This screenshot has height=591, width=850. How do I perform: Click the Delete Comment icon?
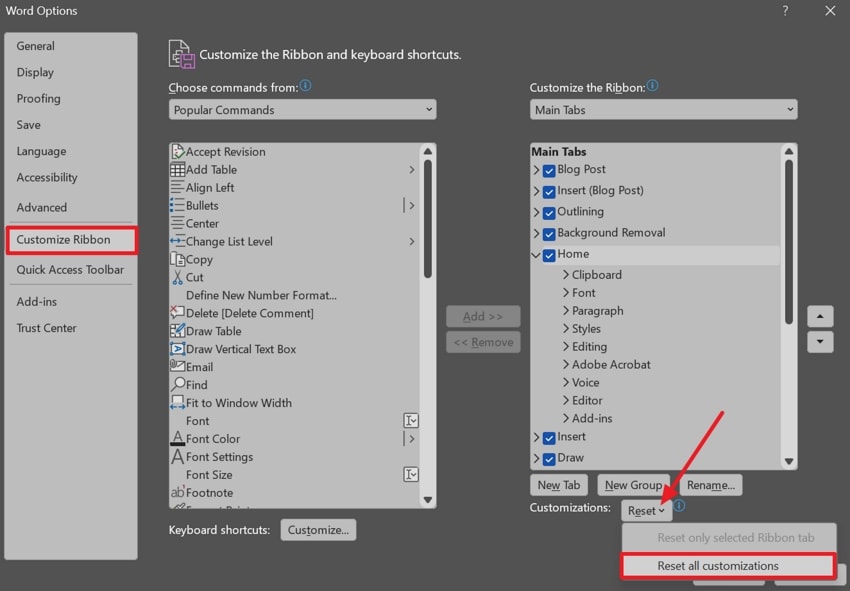pos(177,313)
